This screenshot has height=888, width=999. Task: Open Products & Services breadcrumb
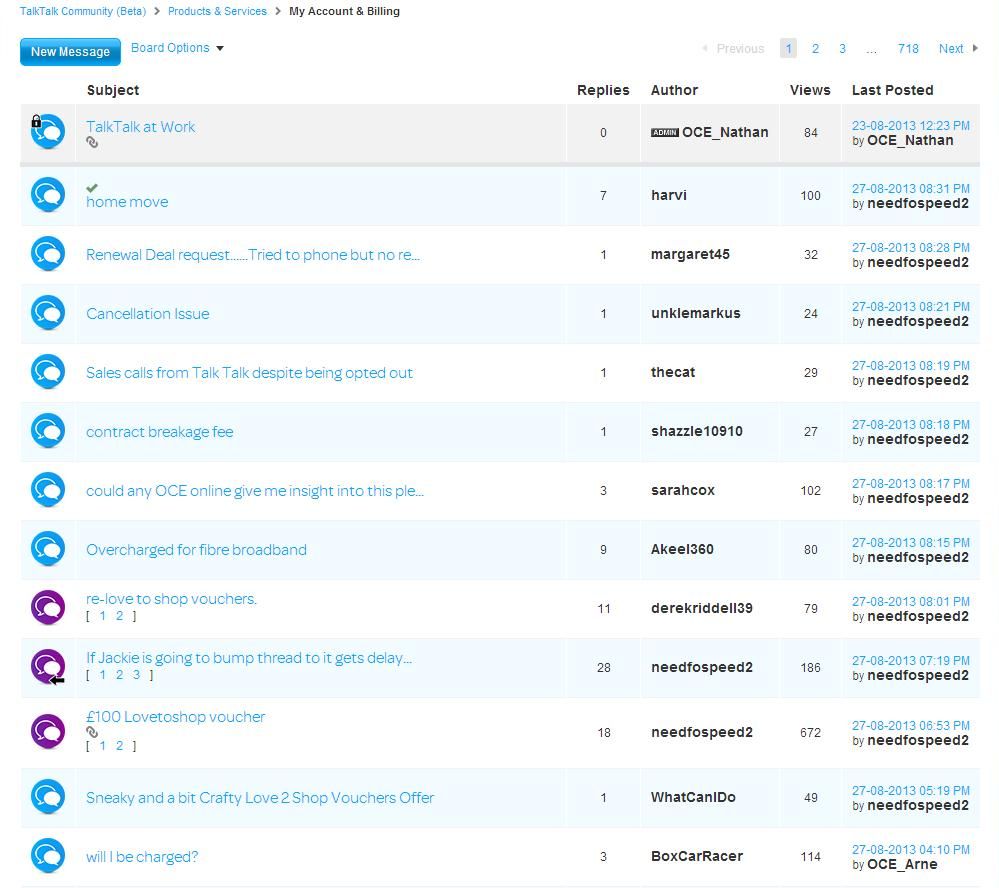tap(217, 11)
